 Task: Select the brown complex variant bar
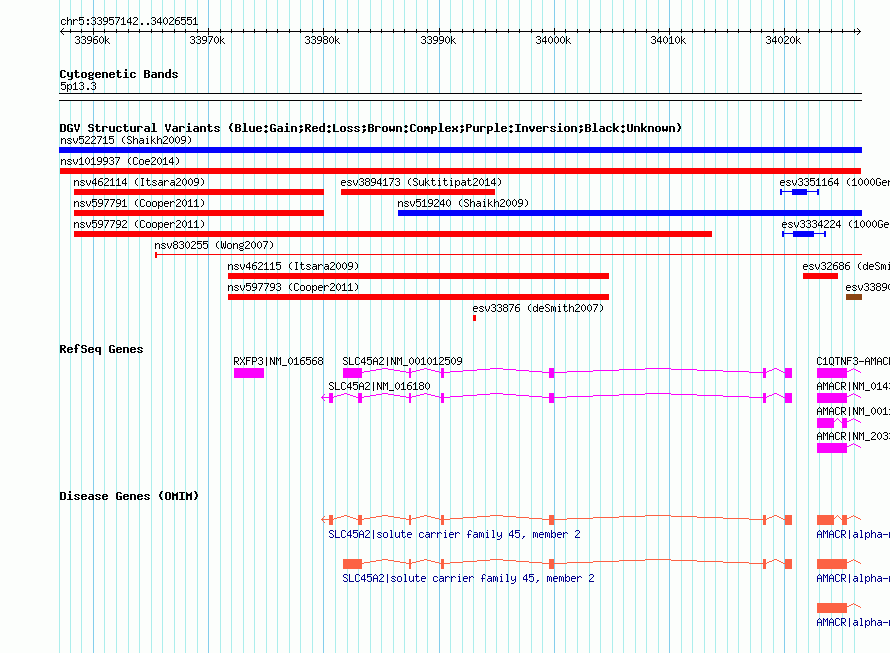[x=854, y=297]
